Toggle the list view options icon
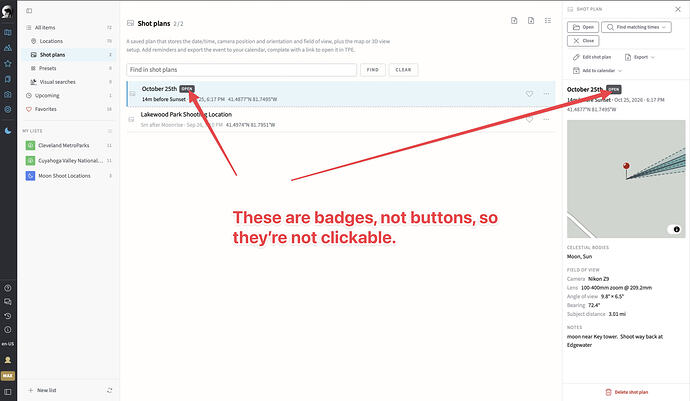690x401 pixels. click(548, 21)
